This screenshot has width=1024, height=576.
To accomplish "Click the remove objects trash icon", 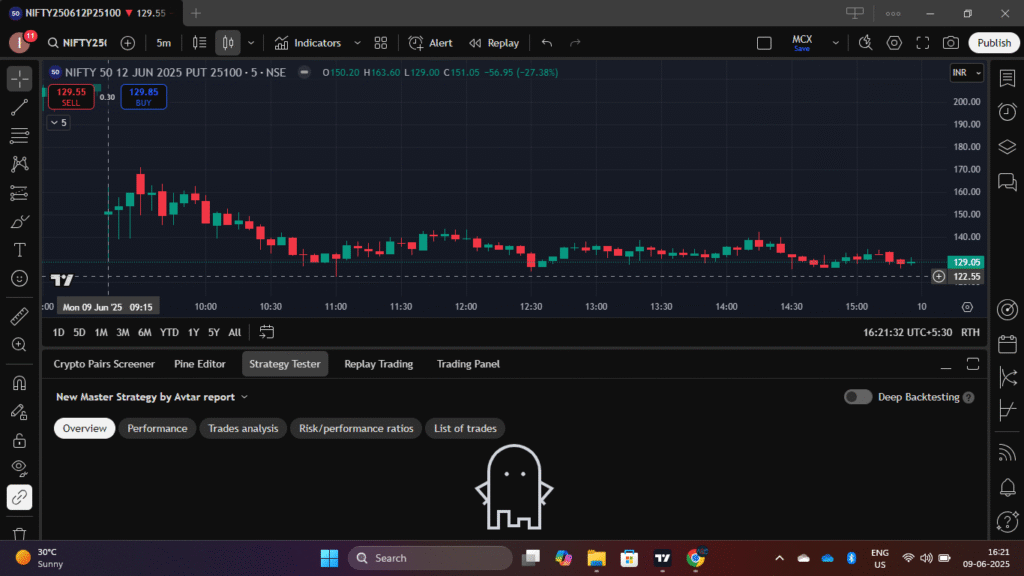I will pos(20,534).
